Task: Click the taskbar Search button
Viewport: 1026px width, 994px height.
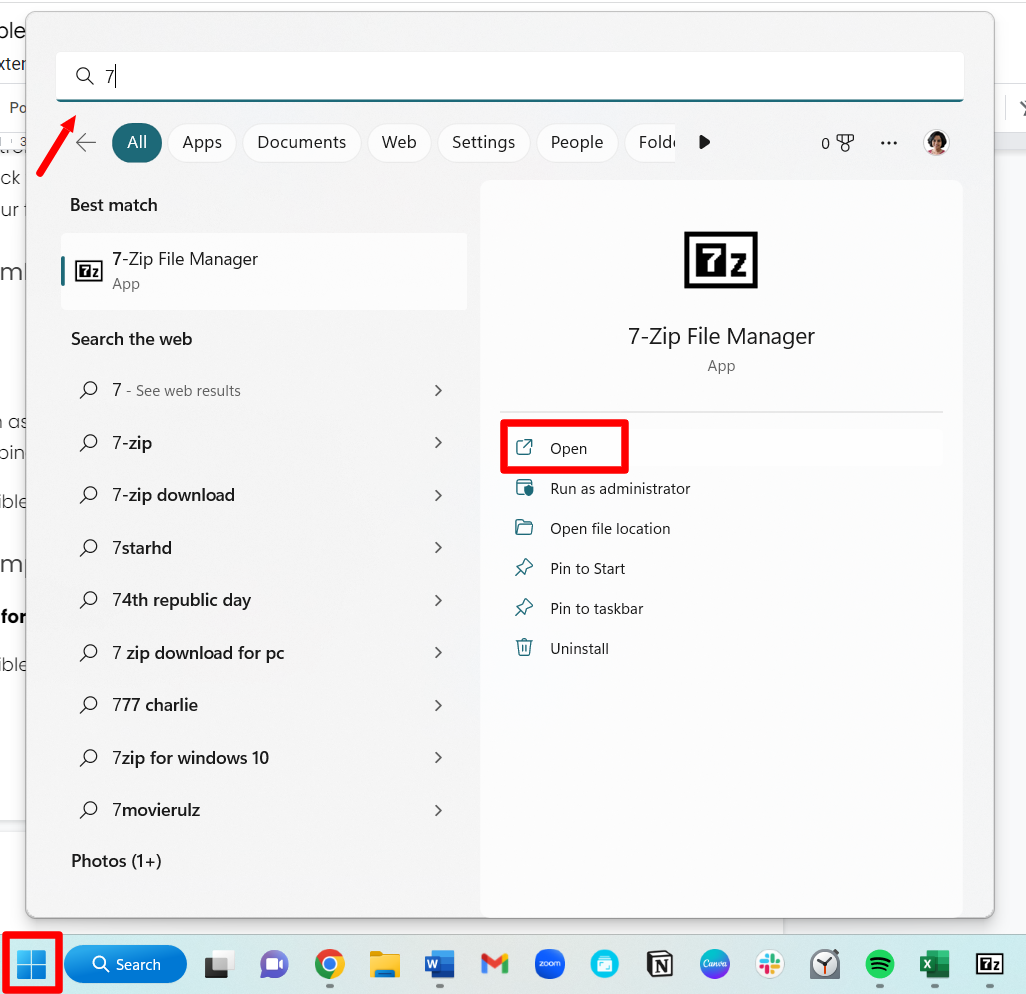Action: (126, 964)
